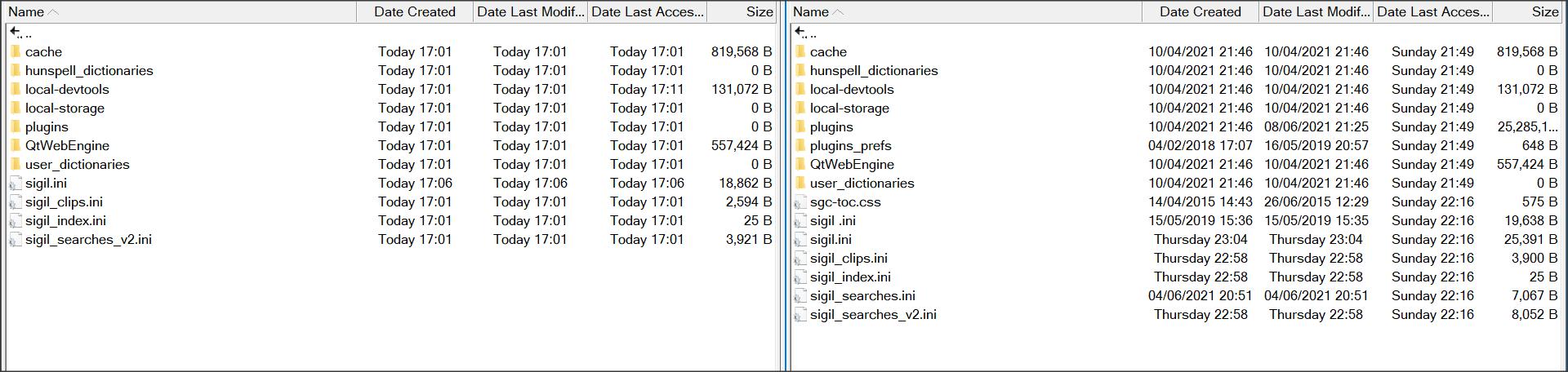Select 'plugins_prefs' name in right pane
Screen dimensions: 1568x372
click(851, 145)
